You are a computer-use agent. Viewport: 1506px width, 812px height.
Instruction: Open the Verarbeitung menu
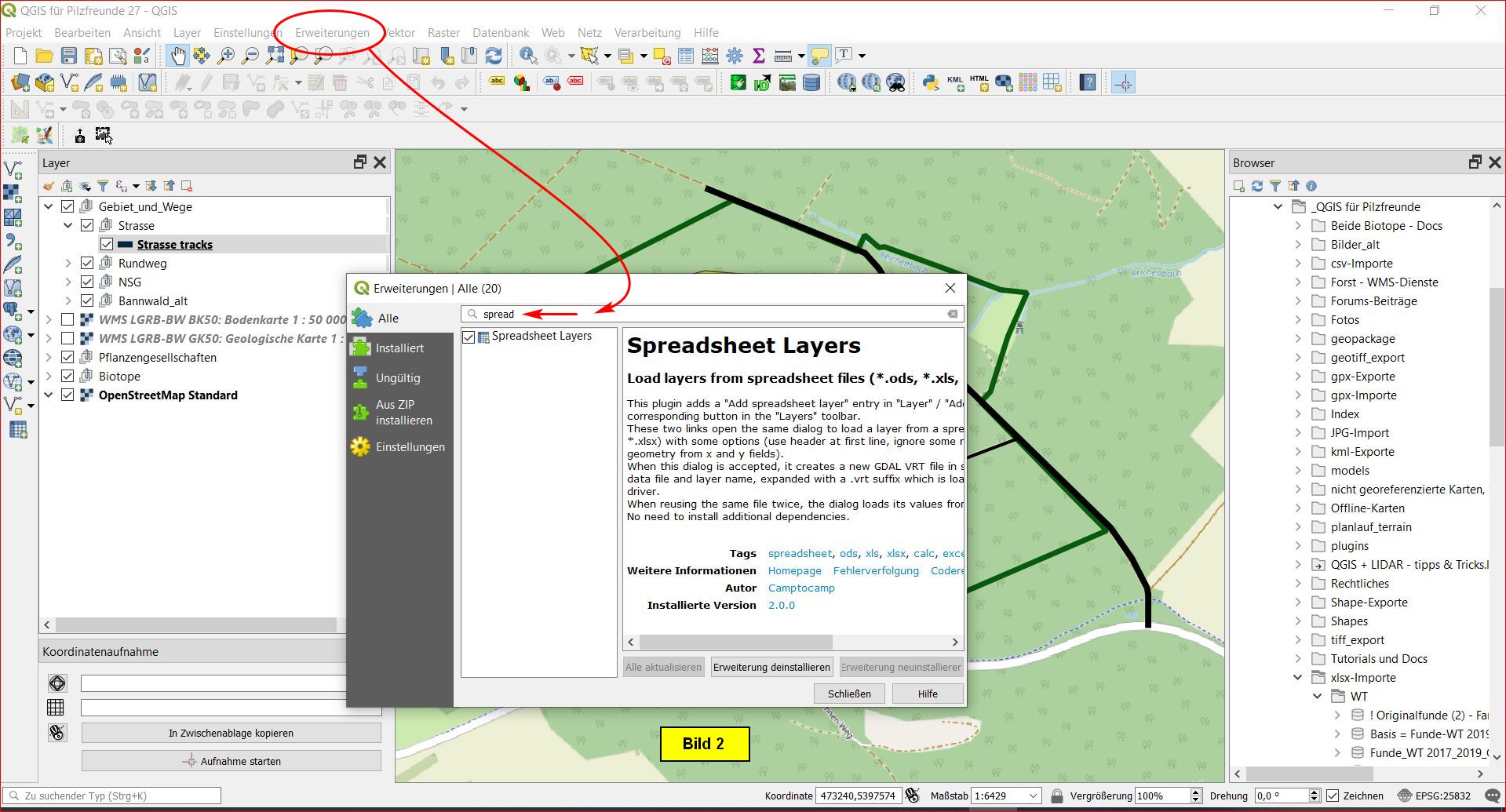[x=647, y=33]
